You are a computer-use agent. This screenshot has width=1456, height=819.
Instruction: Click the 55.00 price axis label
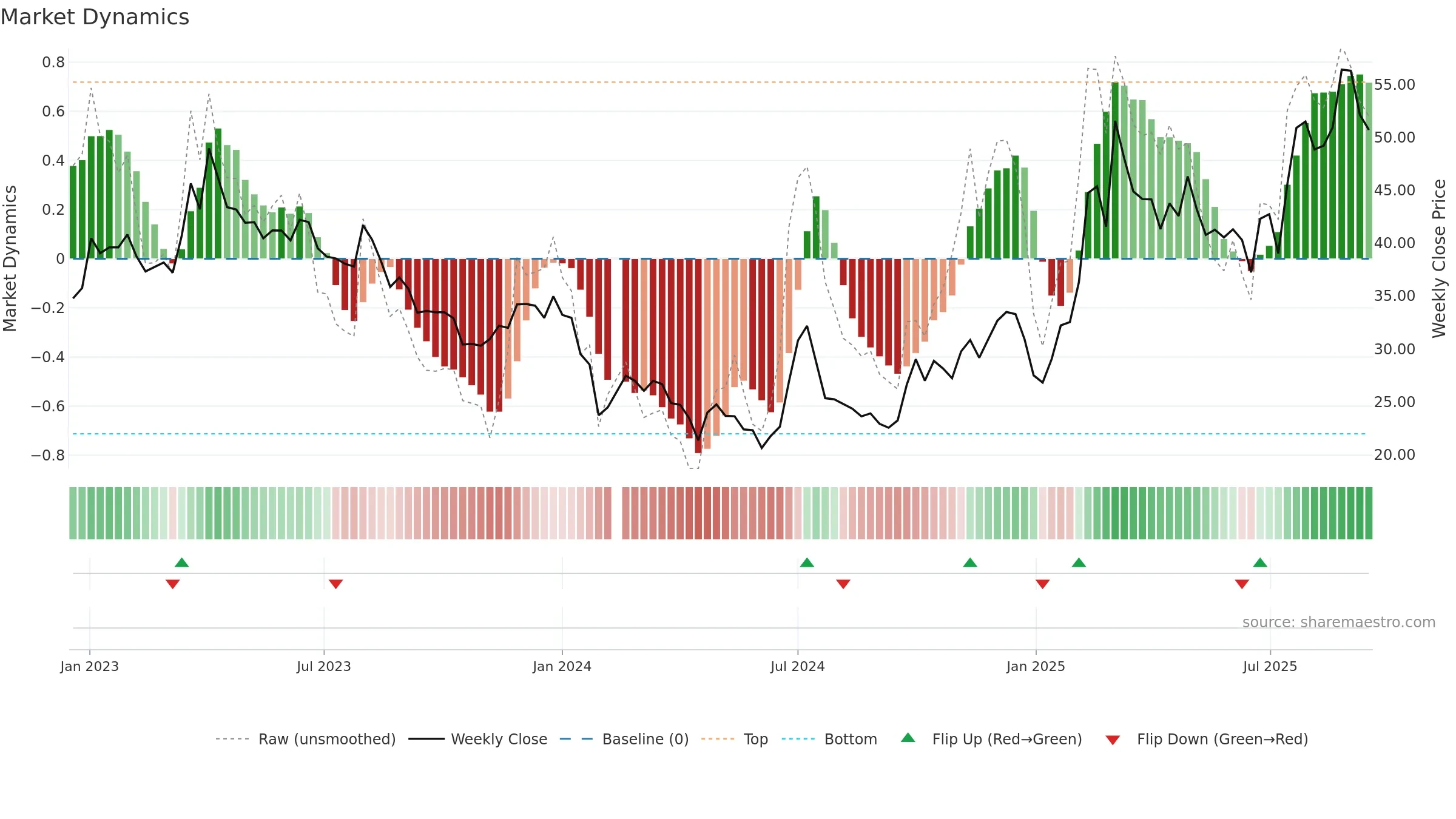[1395, 84]
